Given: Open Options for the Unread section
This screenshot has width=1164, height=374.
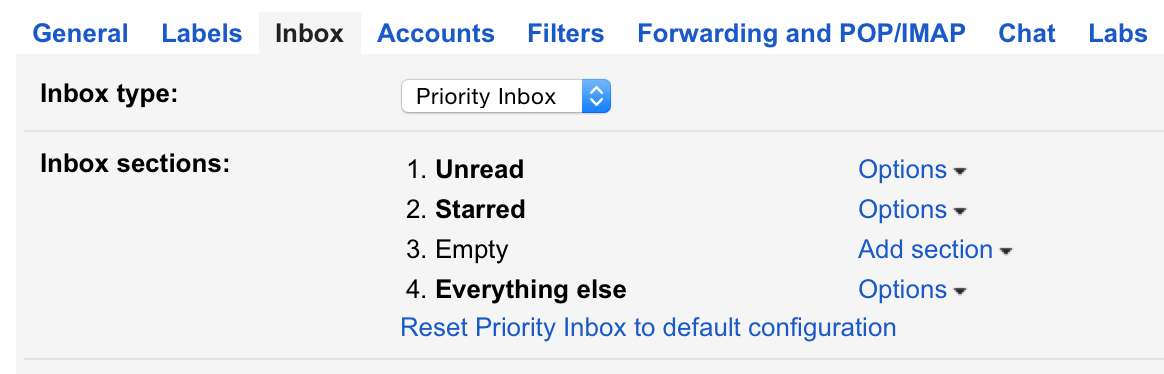Looking at the screenshot, I should click(903, 170).
